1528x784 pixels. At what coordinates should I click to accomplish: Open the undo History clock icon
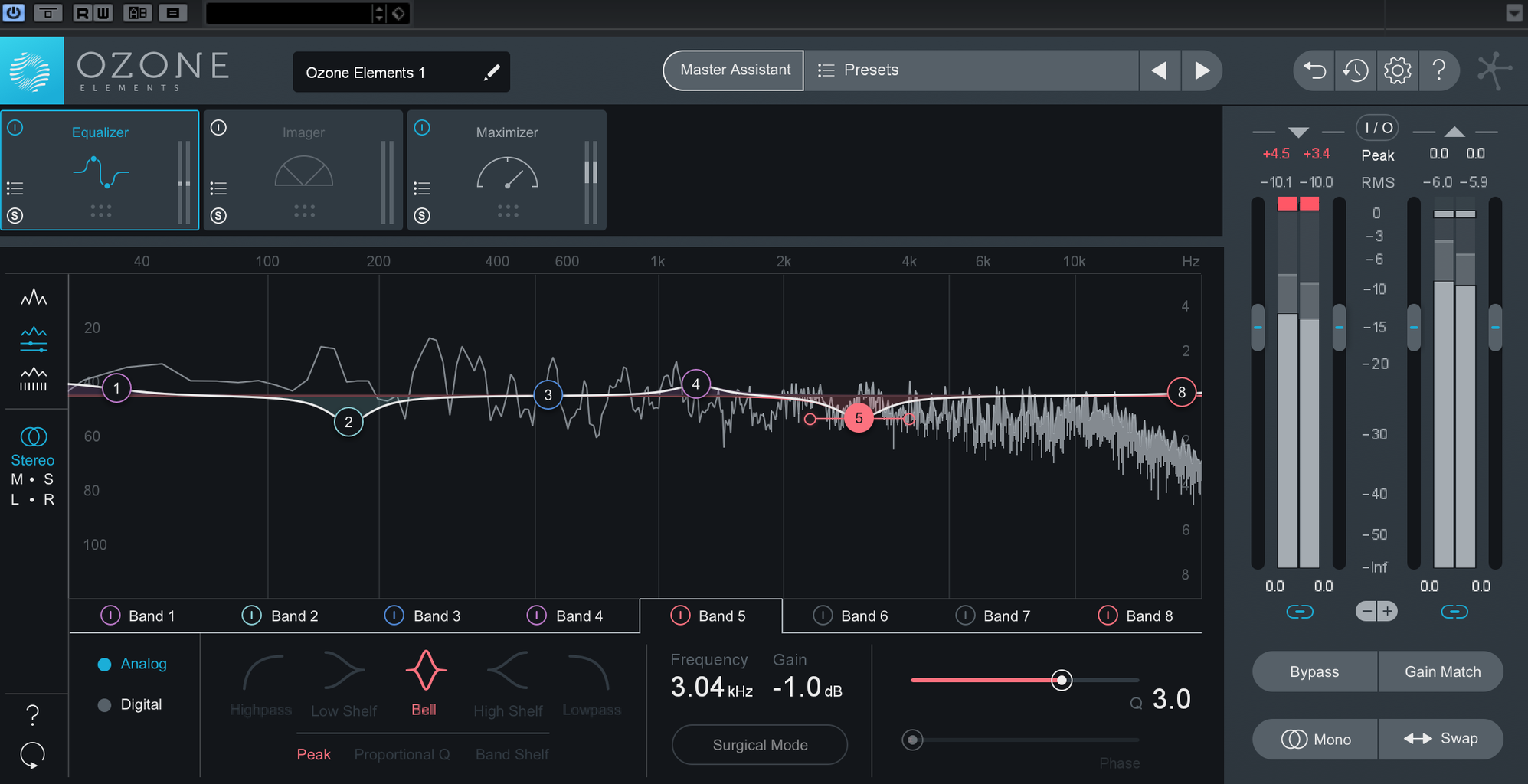pyautogui.click(x=1356, y=70)
